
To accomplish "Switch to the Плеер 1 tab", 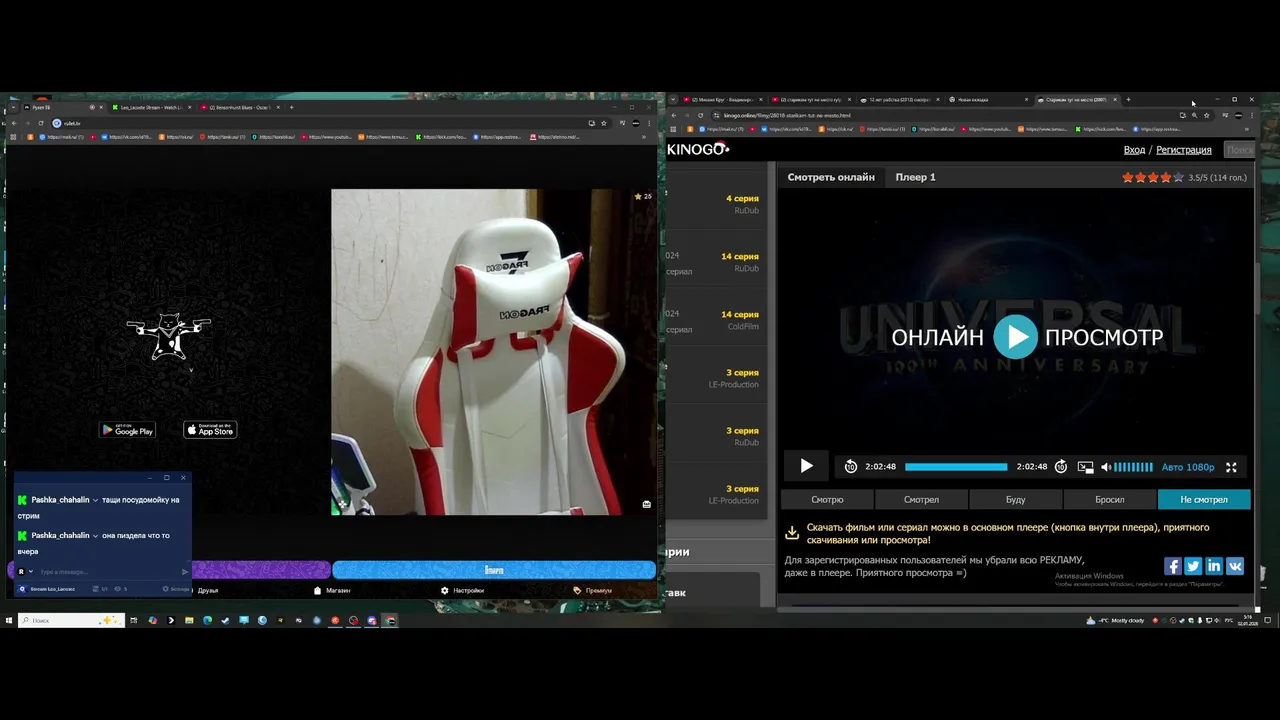I will coord(915,177).
